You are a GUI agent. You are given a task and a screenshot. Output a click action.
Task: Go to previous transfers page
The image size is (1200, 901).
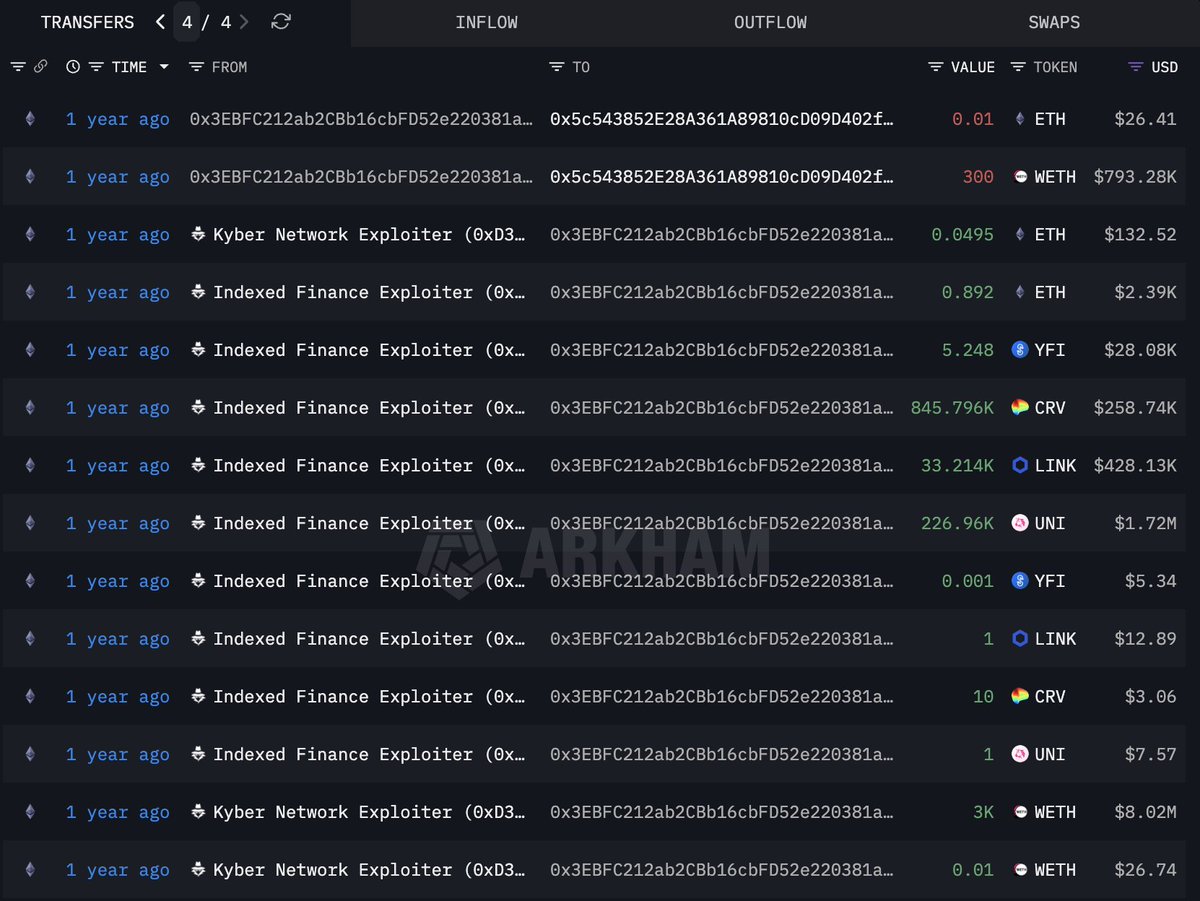click(161, 22)
